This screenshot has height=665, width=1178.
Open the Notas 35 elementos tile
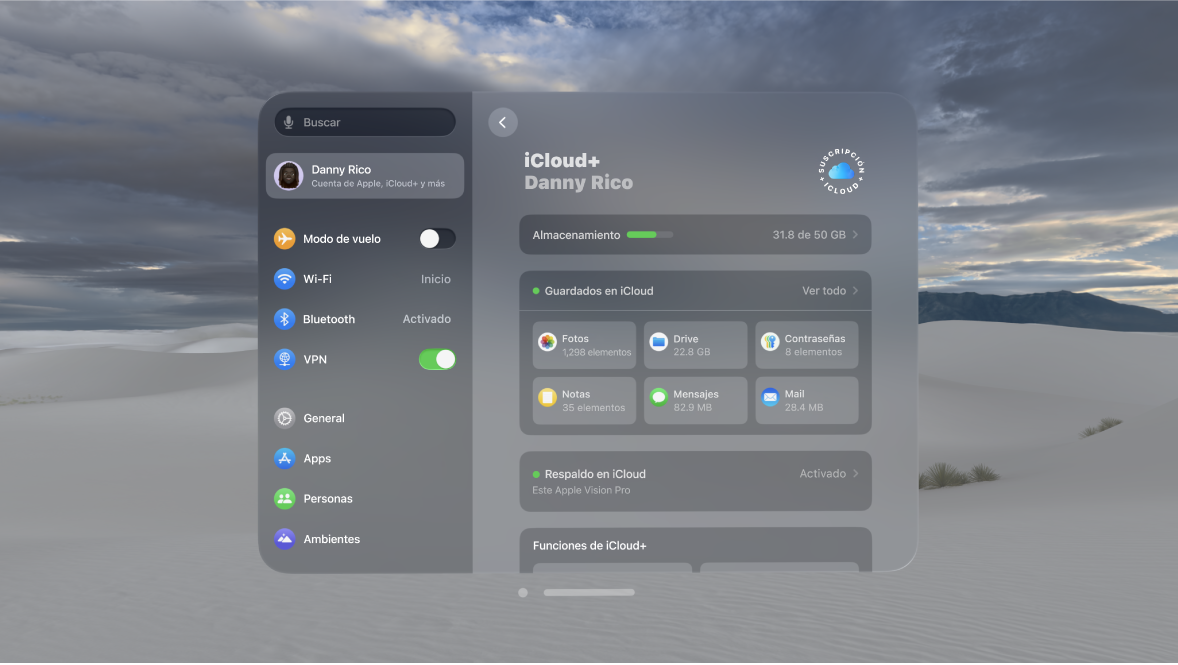coord(584,401)
